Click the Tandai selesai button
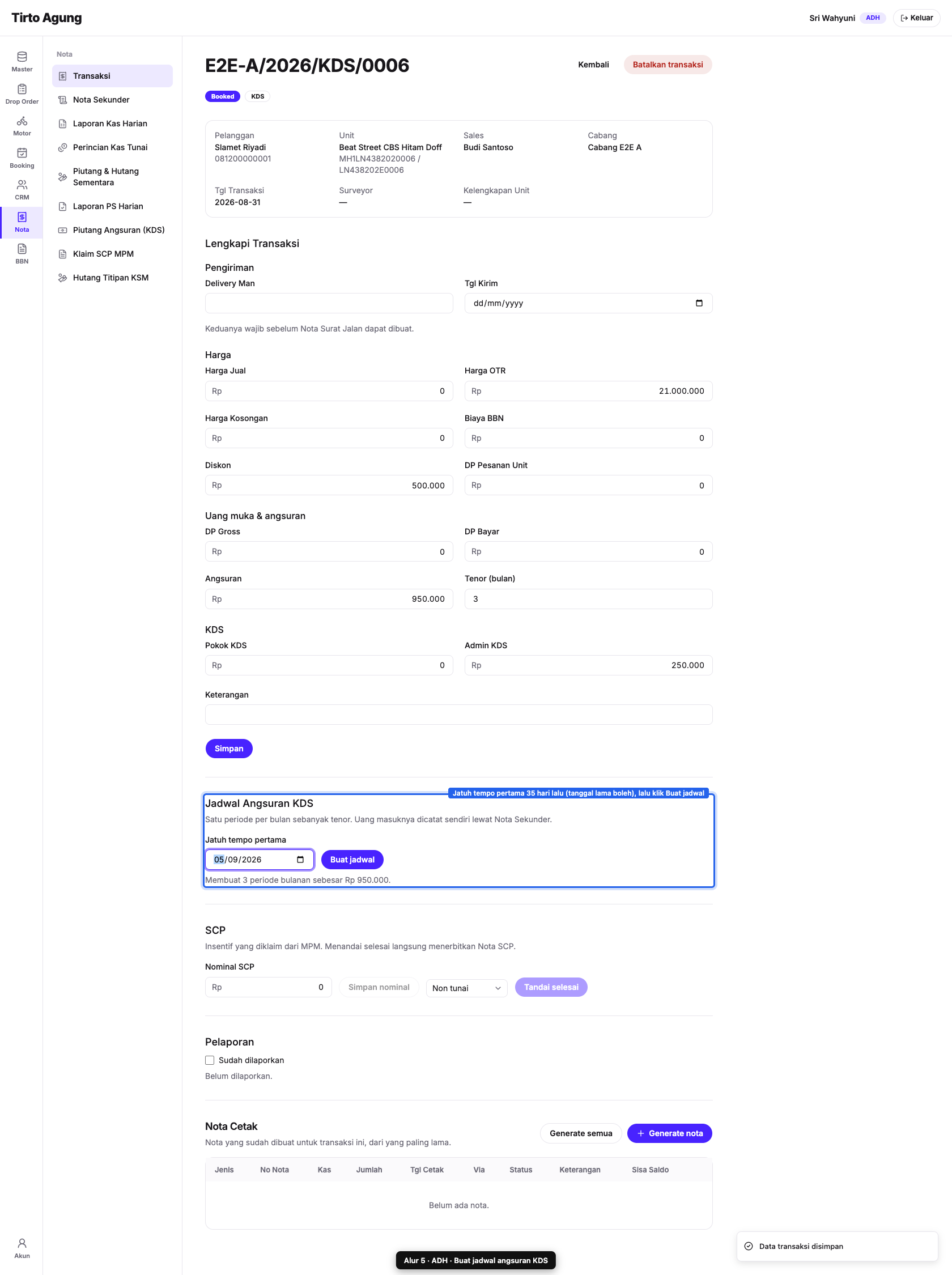This screenshot has width=952, height=1275. (x=551, y=988)
